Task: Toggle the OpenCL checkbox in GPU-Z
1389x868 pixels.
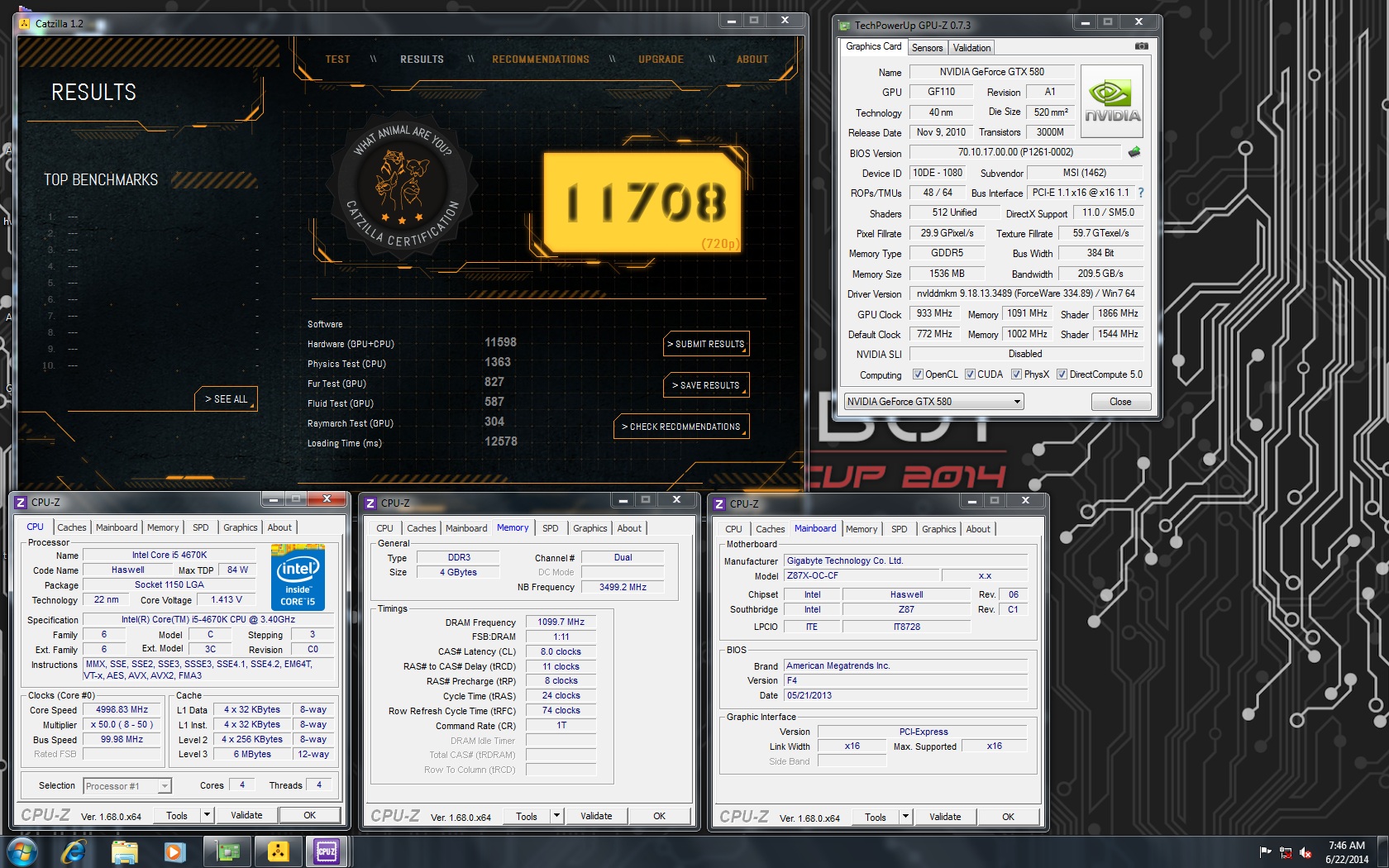Action: click(x=918, y=374)
